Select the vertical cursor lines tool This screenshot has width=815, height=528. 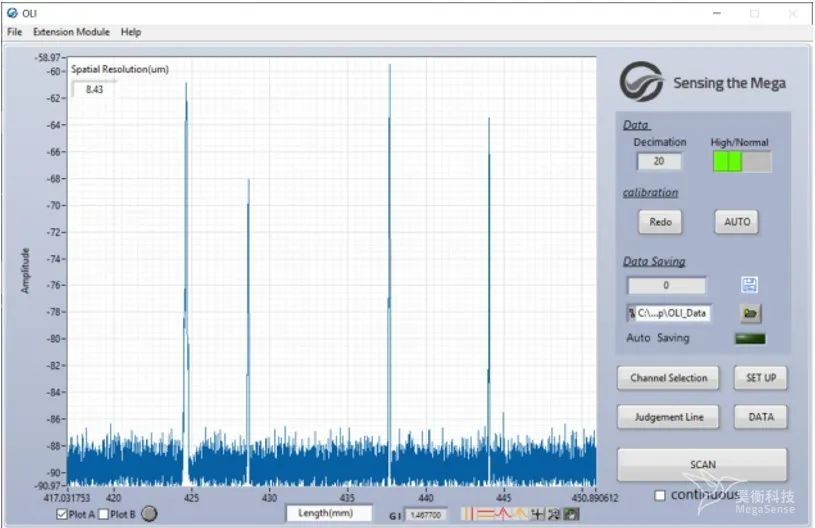pos(467,514)
